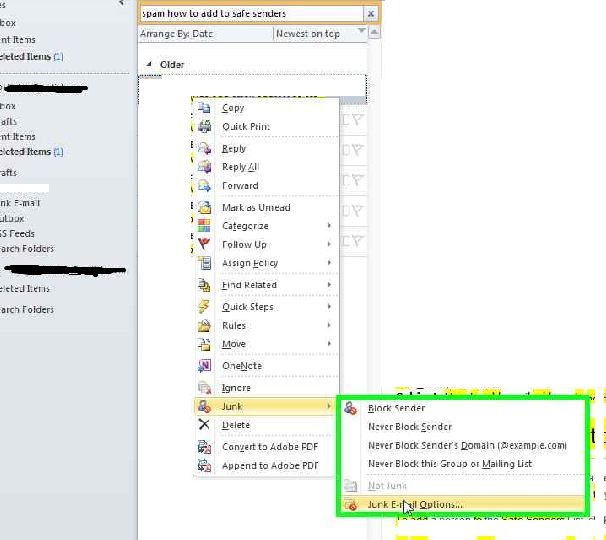606x540 pixels.
Task: Choose Never Block this Group or Mailing List
Action: click(x=450, y=464)
